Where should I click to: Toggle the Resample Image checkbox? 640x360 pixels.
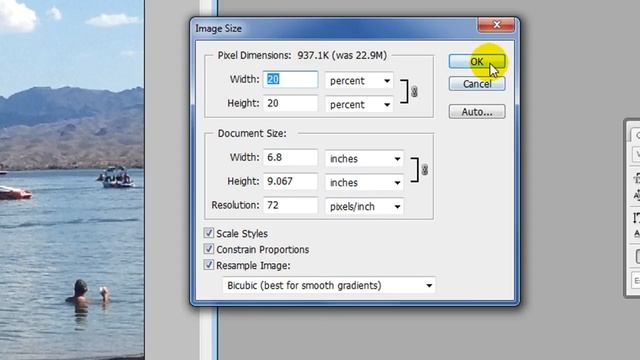click(x=209, y=265)
